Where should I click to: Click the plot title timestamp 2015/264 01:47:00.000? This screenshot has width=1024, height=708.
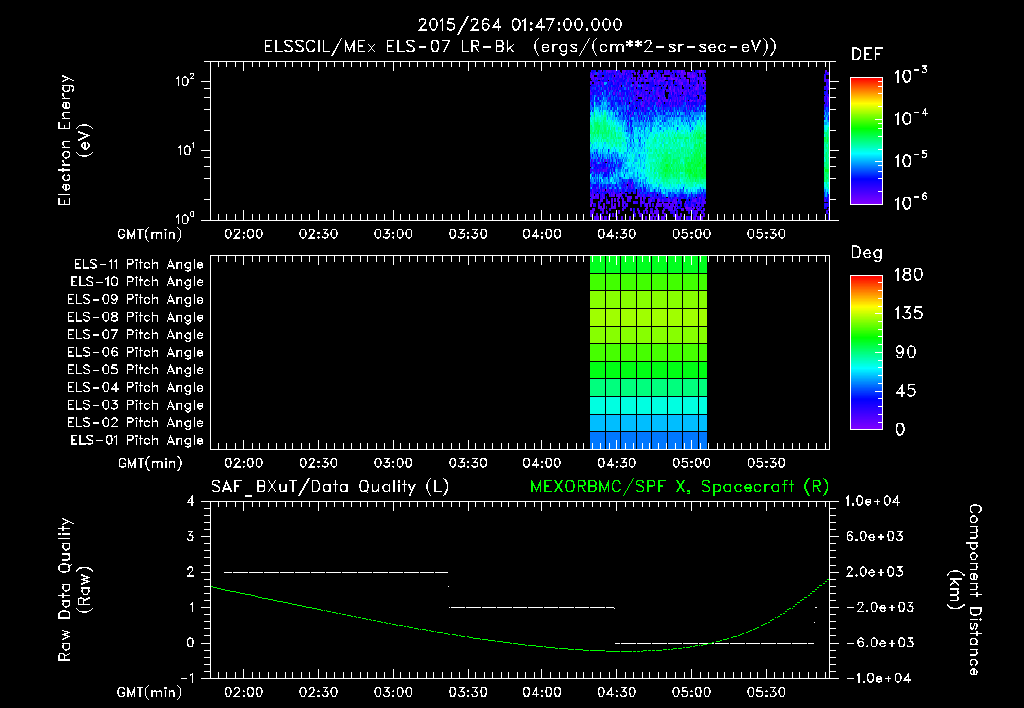coord(520,25)
